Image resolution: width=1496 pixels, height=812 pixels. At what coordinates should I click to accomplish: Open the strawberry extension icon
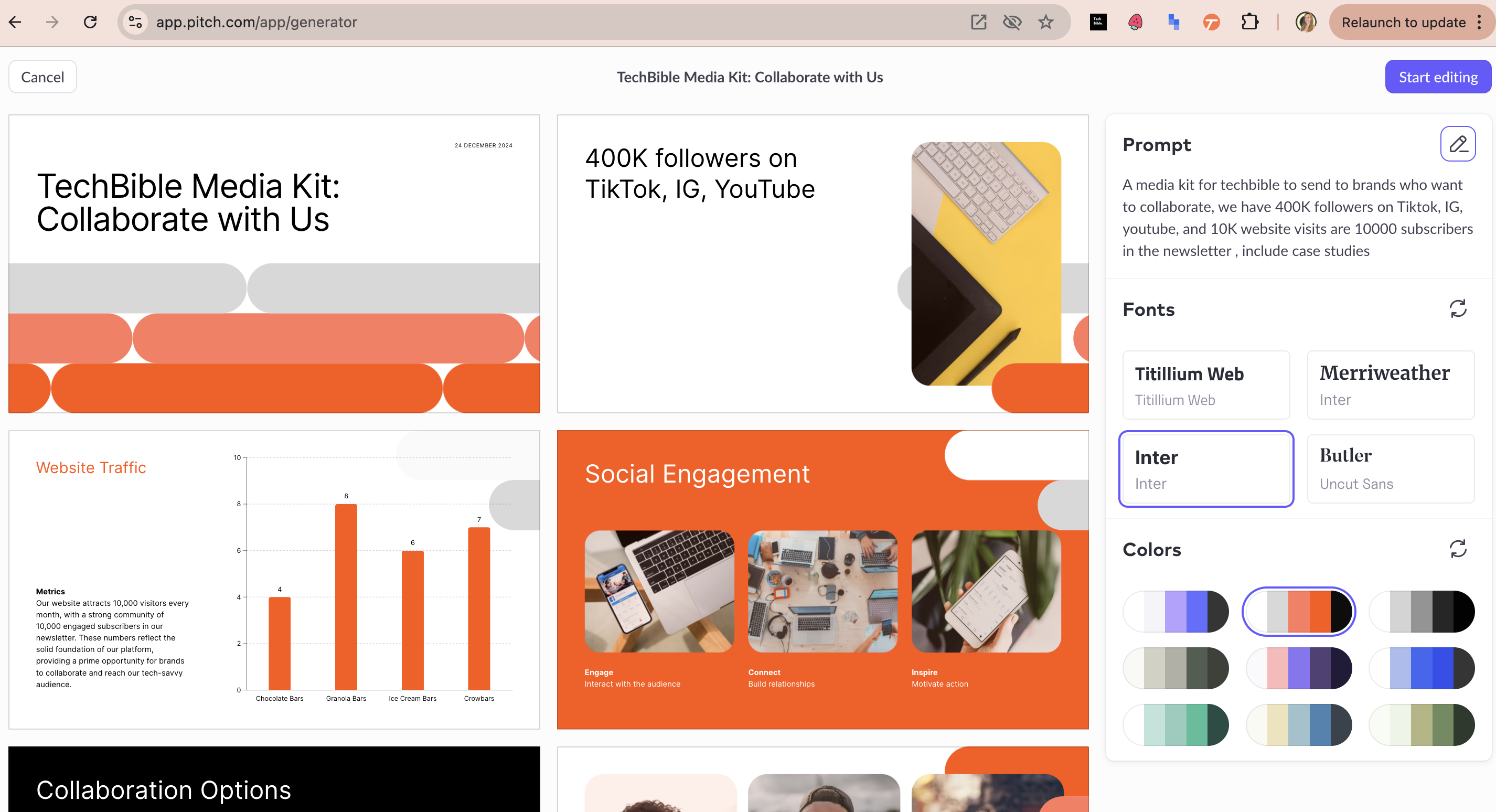[1135, 22]
